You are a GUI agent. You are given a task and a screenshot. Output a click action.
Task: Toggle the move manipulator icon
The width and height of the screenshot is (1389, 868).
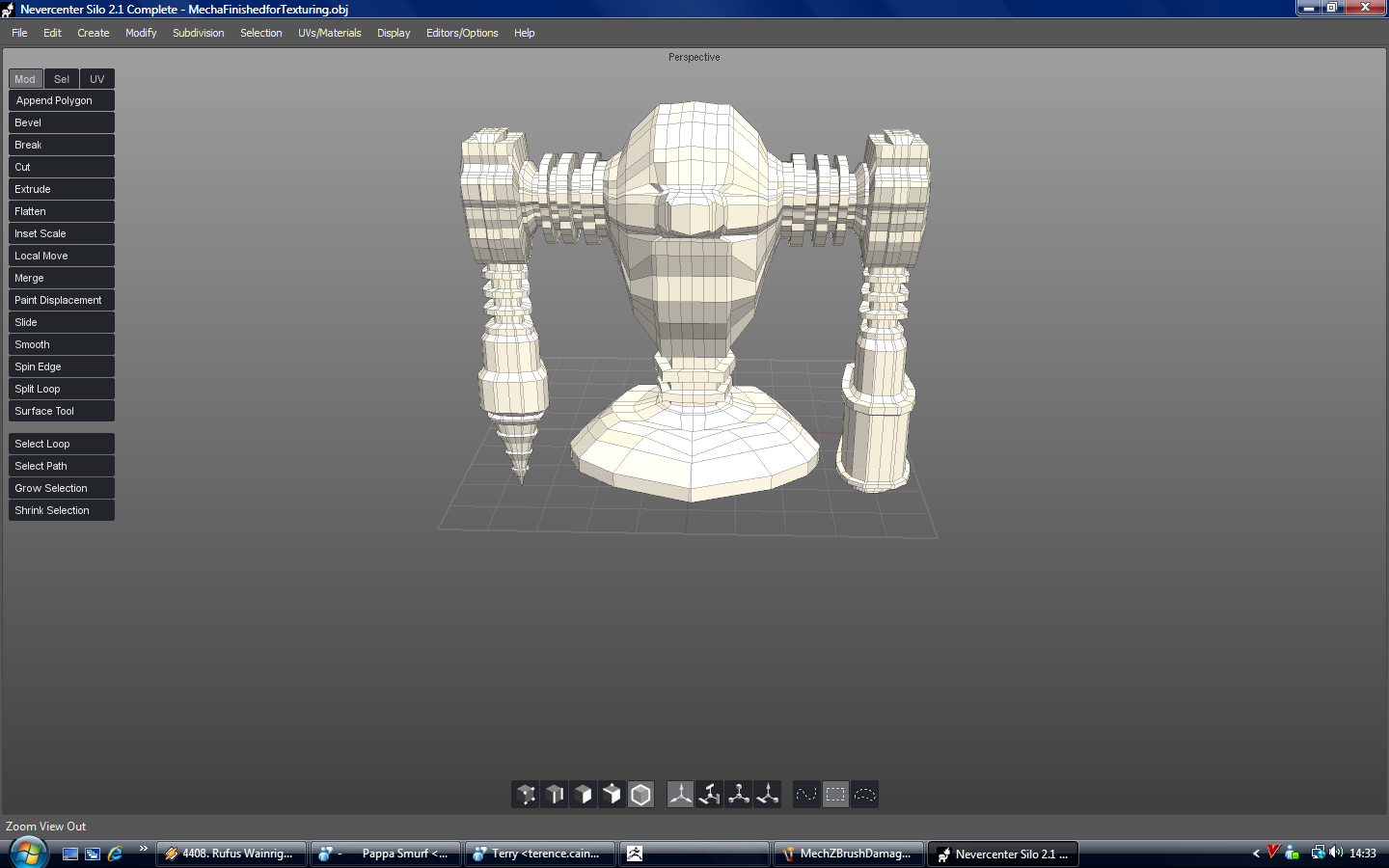[681, 795]
